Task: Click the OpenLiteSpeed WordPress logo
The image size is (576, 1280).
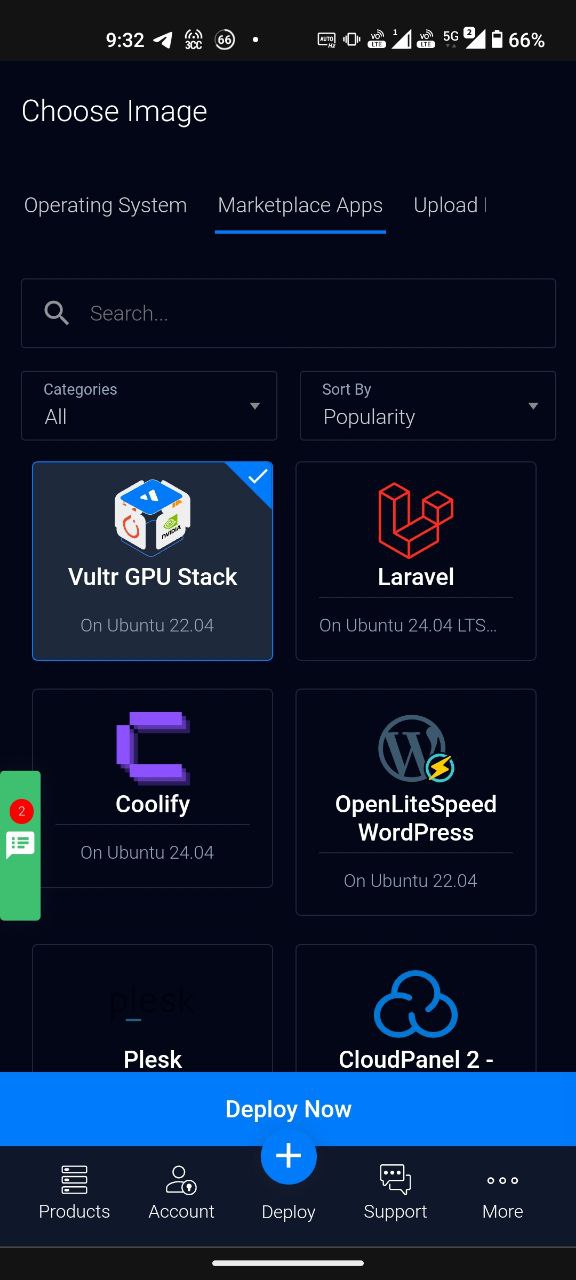Action: [x=415, y=748]
